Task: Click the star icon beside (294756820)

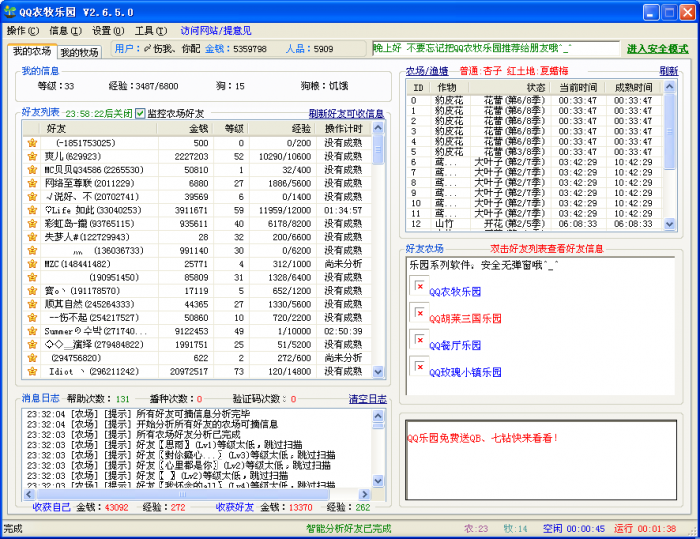Action: pos(32,358)
